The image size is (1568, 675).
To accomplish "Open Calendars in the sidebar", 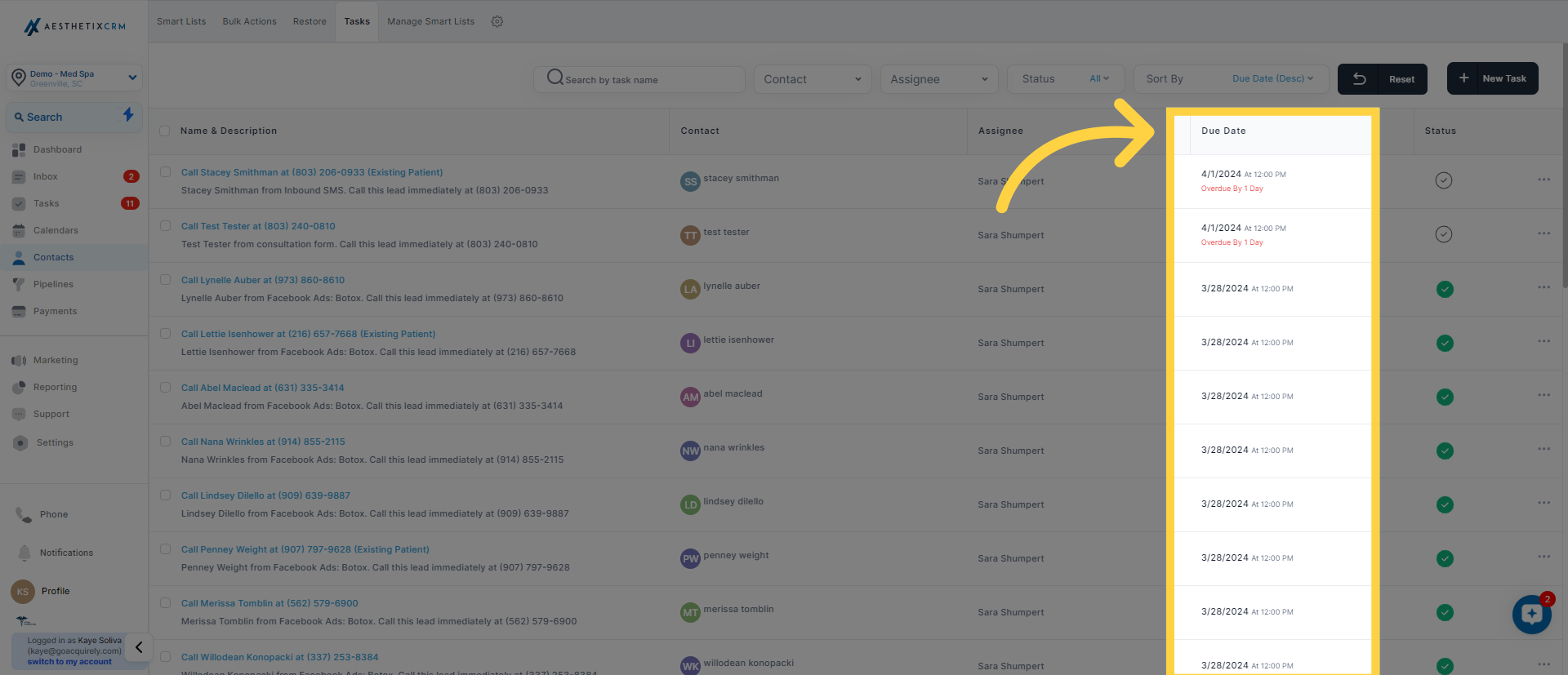I will point(56,230).
